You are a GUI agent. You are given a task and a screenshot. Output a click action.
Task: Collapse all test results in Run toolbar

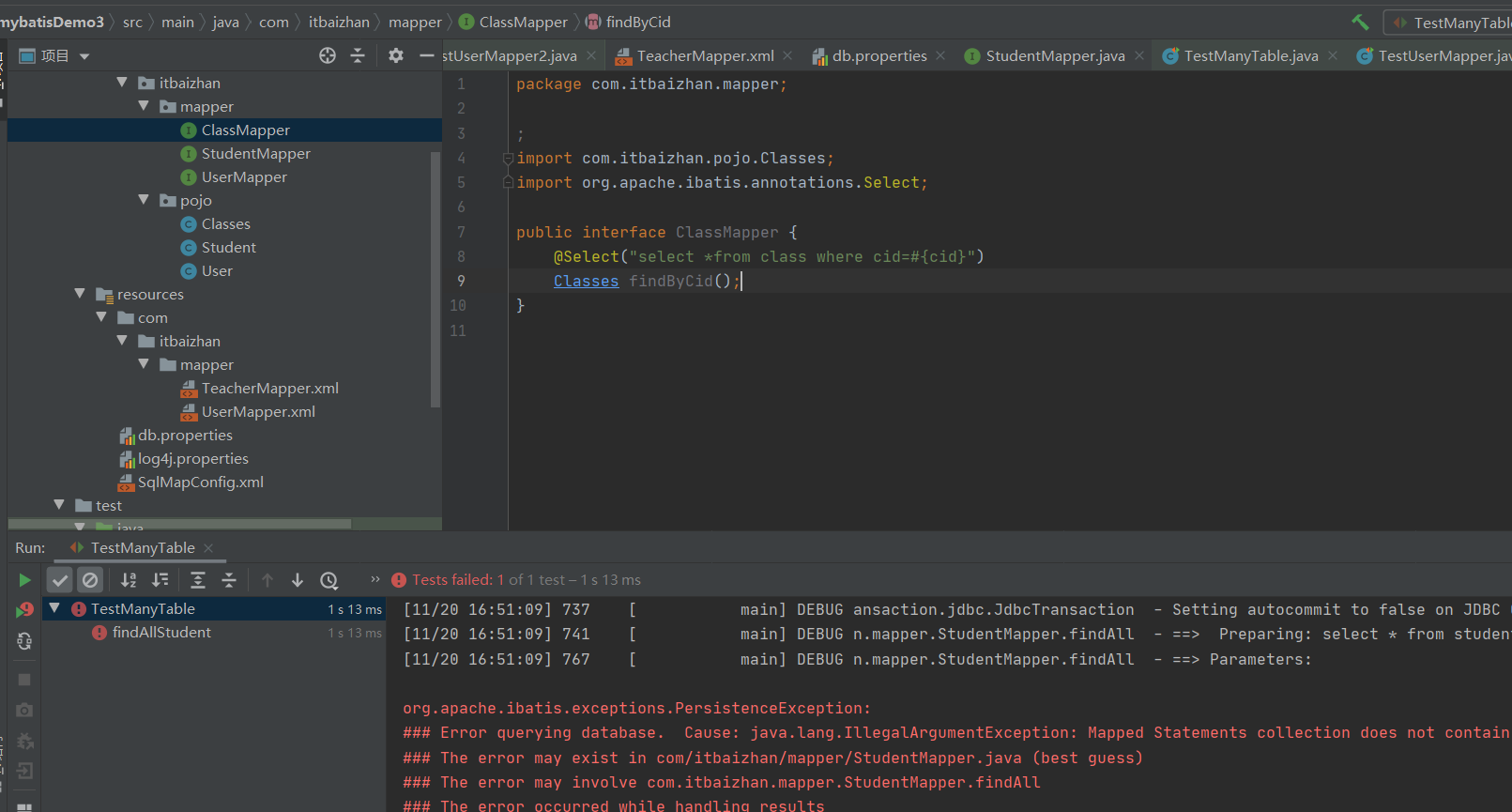coord(229,580)
